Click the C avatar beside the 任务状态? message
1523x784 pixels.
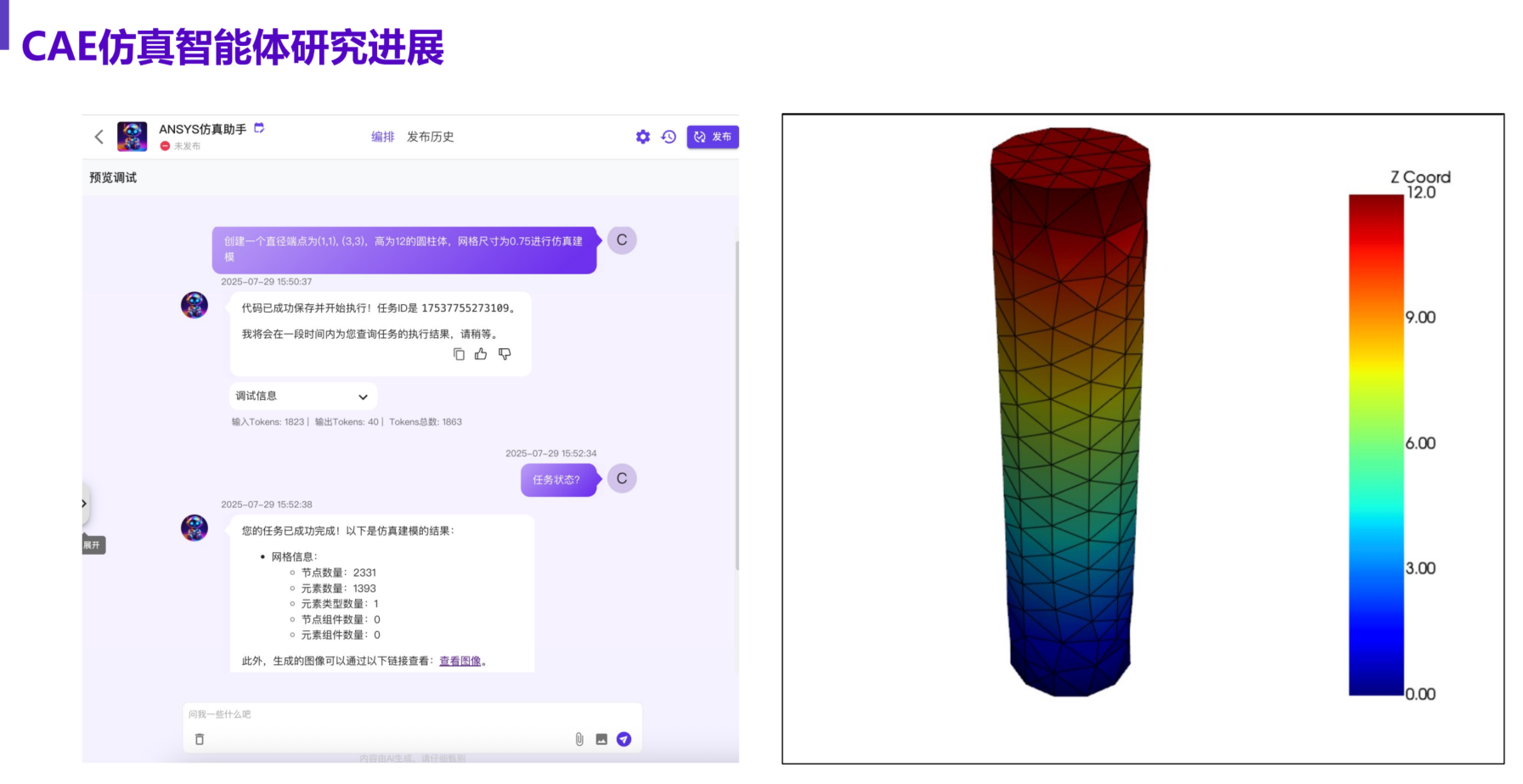pos(622,478)
